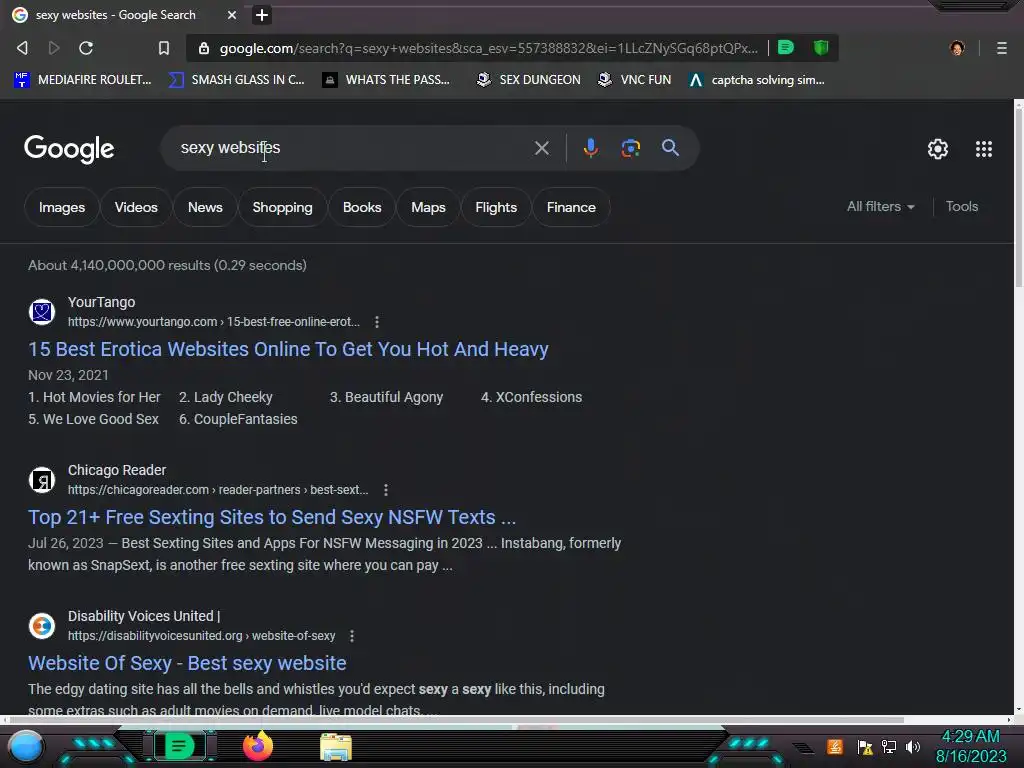Click the green chat app taskbar icon
This screenshot has width=1024, height=768.
(178, 746)
